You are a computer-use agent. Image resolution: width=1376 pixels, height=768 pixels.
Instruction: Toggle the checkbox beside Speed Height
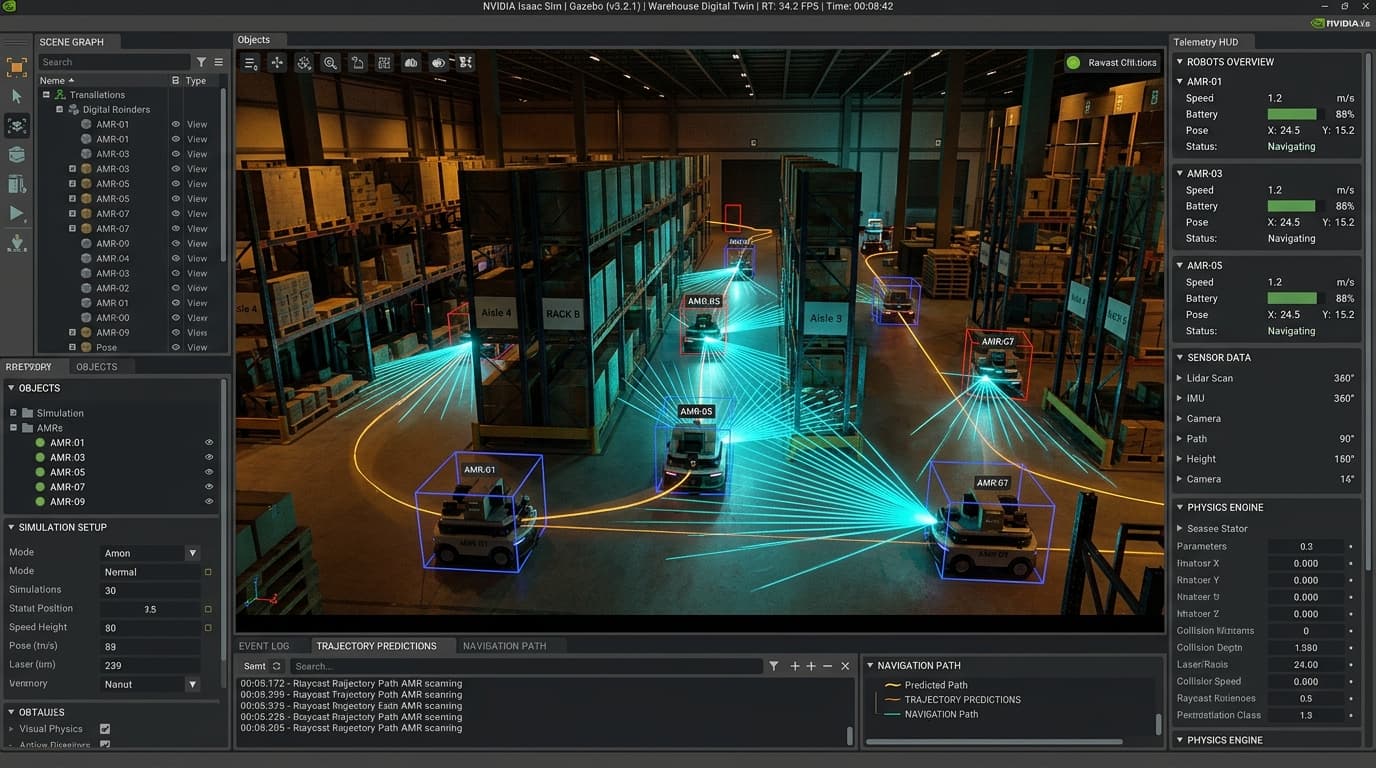pyautogui.click(x=208, y=628)
